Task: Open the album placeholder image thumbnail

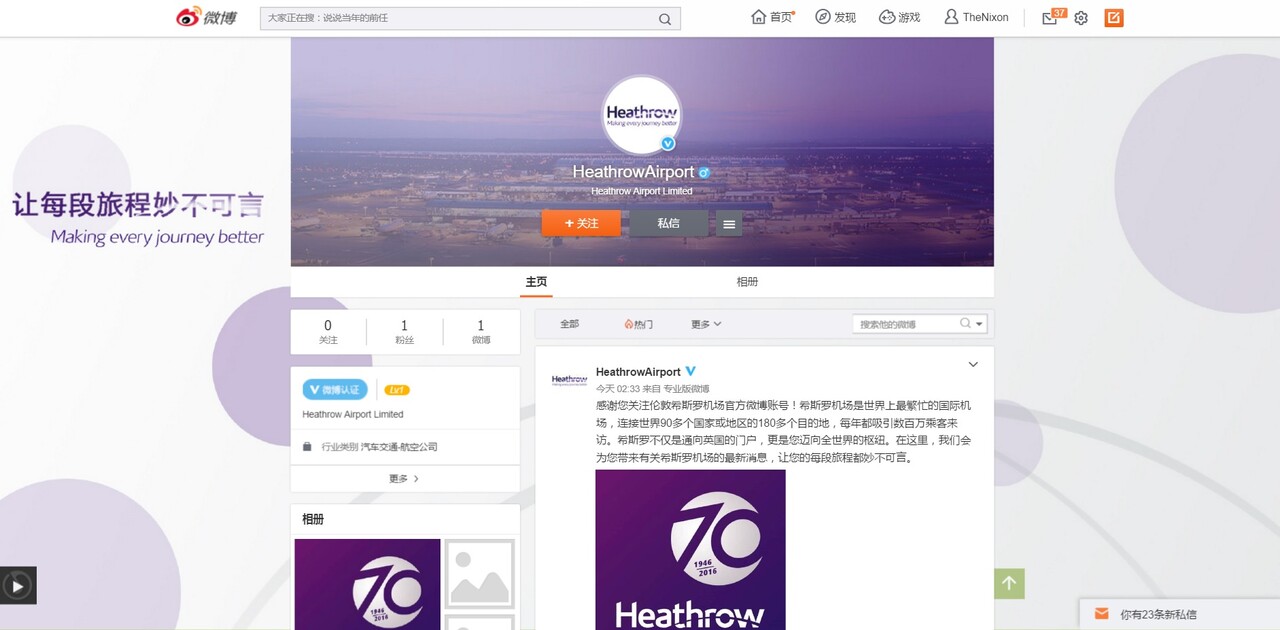Action: [479, 575]
